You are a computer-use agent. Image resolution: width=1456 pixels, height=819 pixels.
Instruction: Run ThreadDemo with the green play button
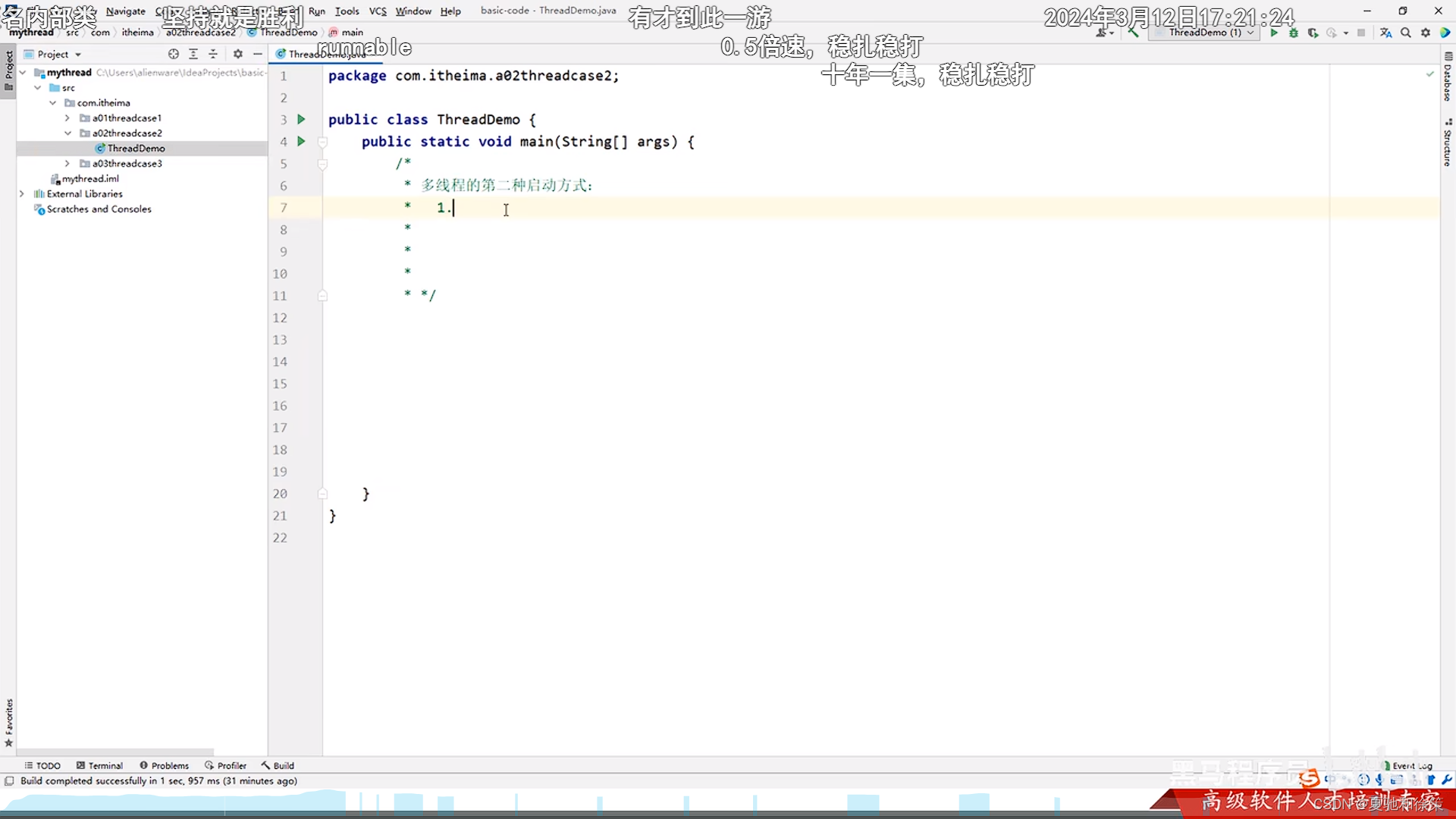point(1274,33)
